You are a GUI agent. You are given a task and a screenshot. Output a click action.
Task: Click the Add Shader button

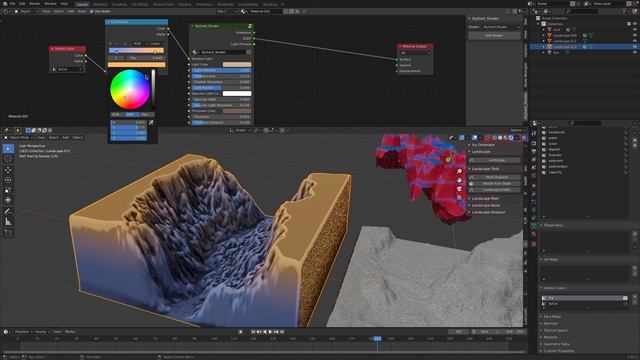(x=494, y=36)
